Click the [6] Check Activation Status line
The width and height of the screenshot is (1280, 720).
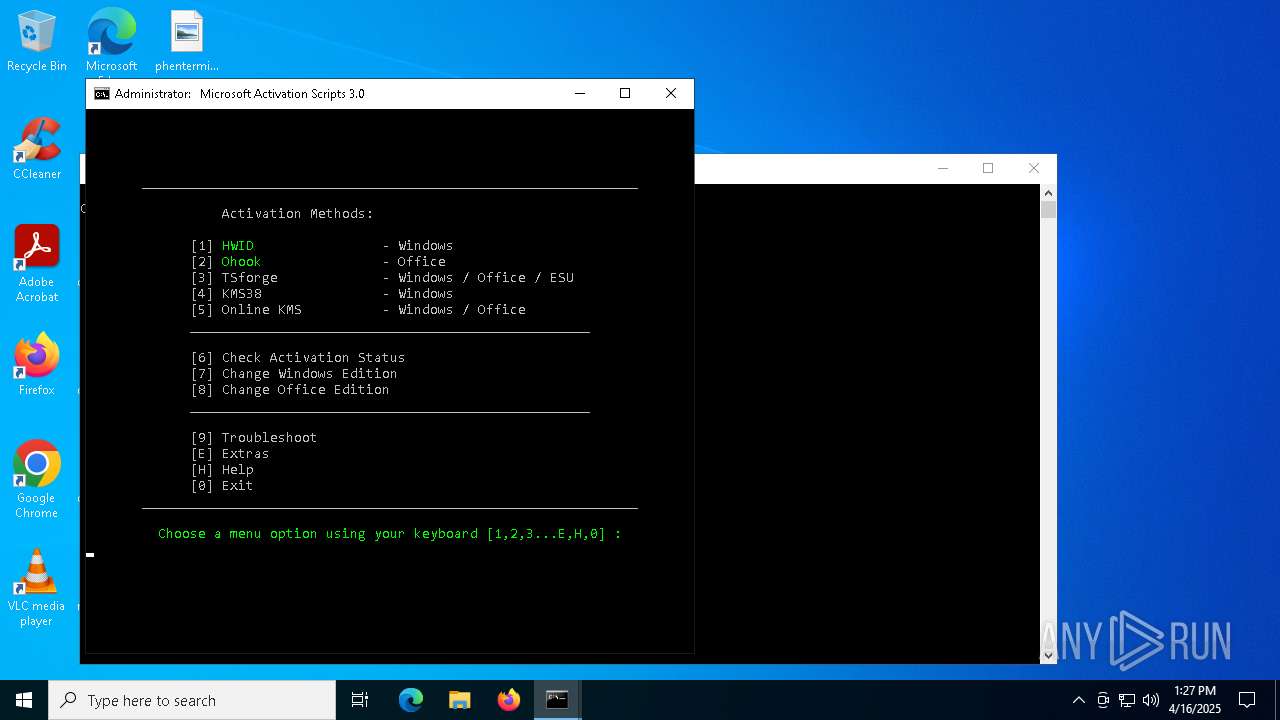click(298, 357)
